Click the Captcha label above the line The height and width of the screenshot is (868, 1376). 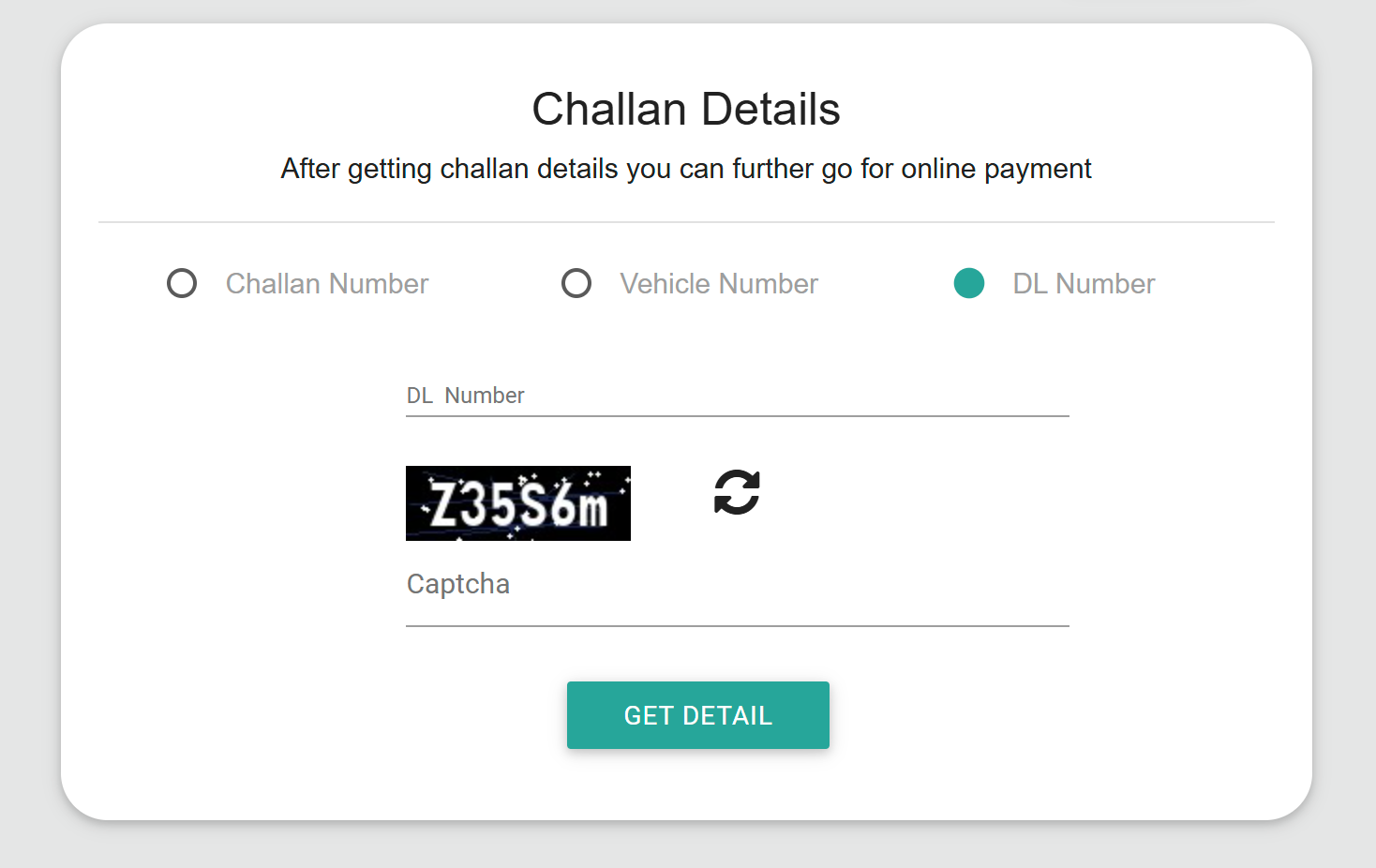tap(458, 583)
